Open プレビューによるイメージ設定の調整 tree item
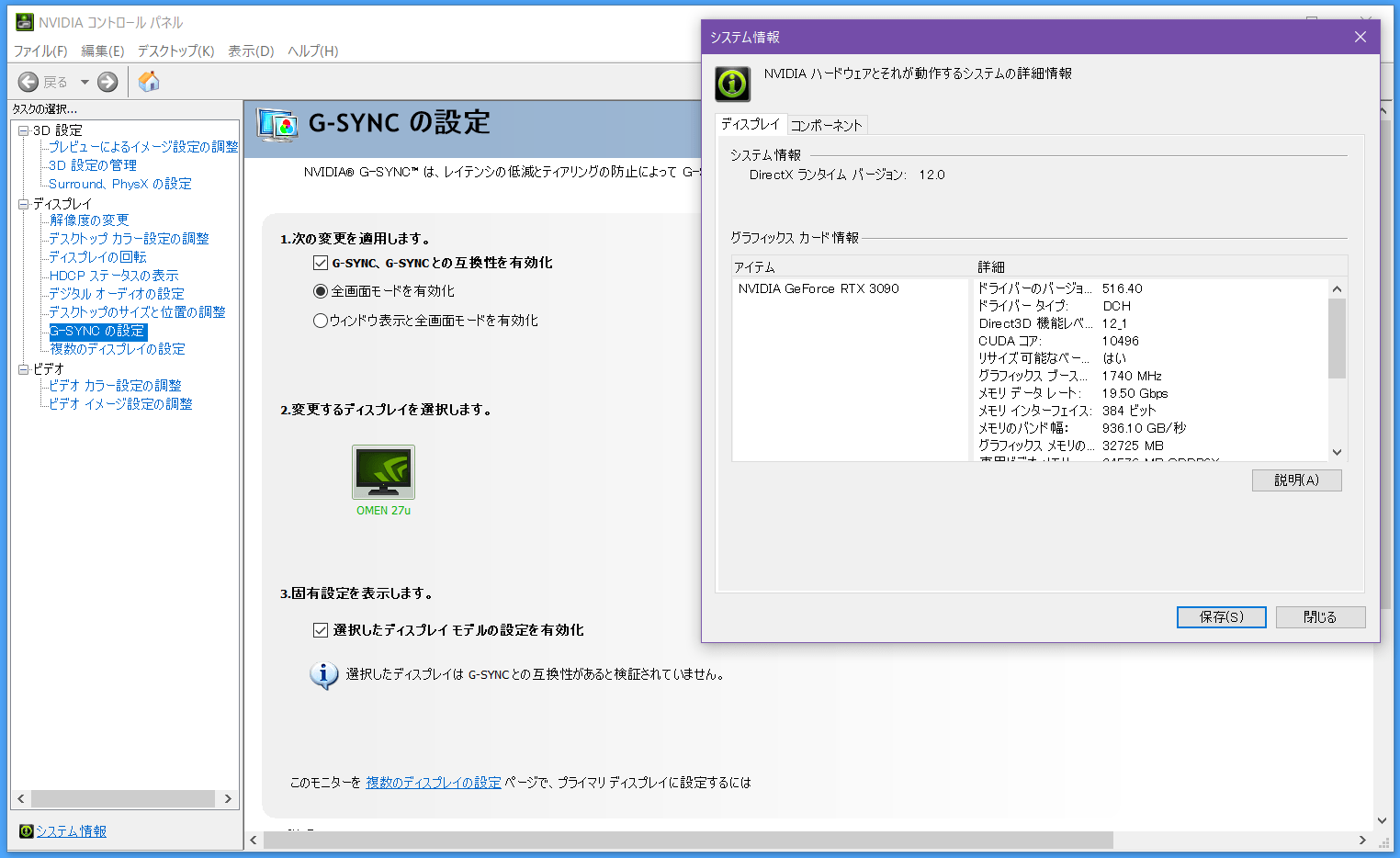The image size is (1400, 858). coord(143,147)
